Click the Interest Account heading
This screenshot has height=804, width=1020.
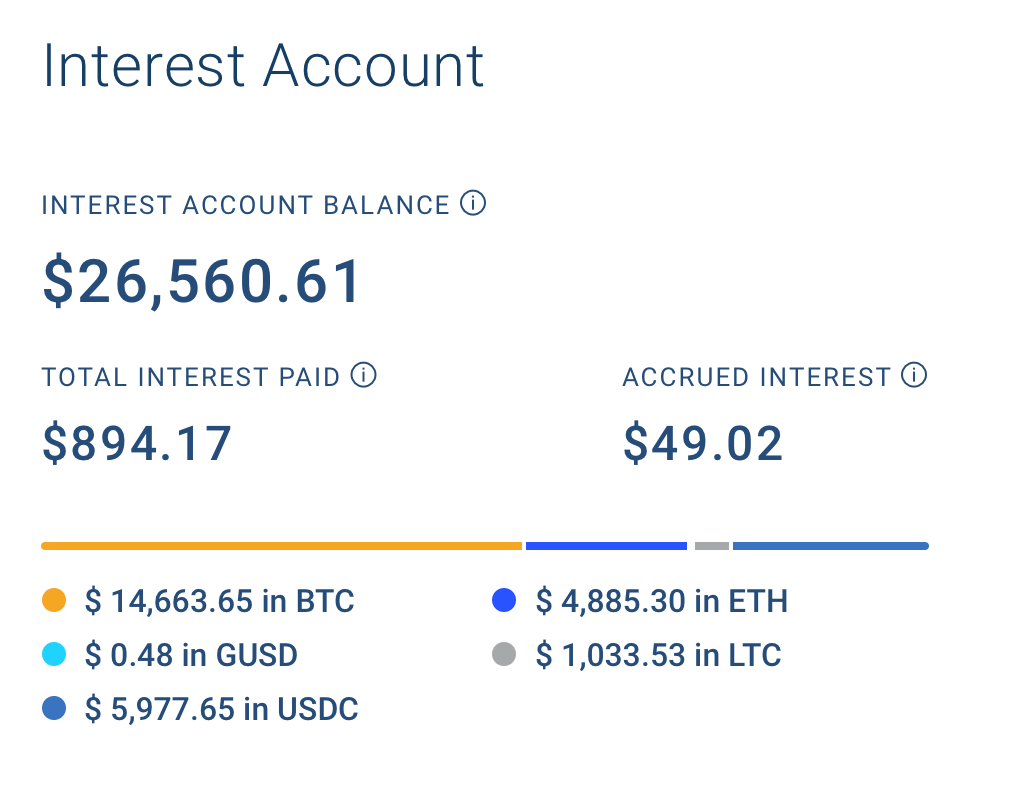pos(263,67)
